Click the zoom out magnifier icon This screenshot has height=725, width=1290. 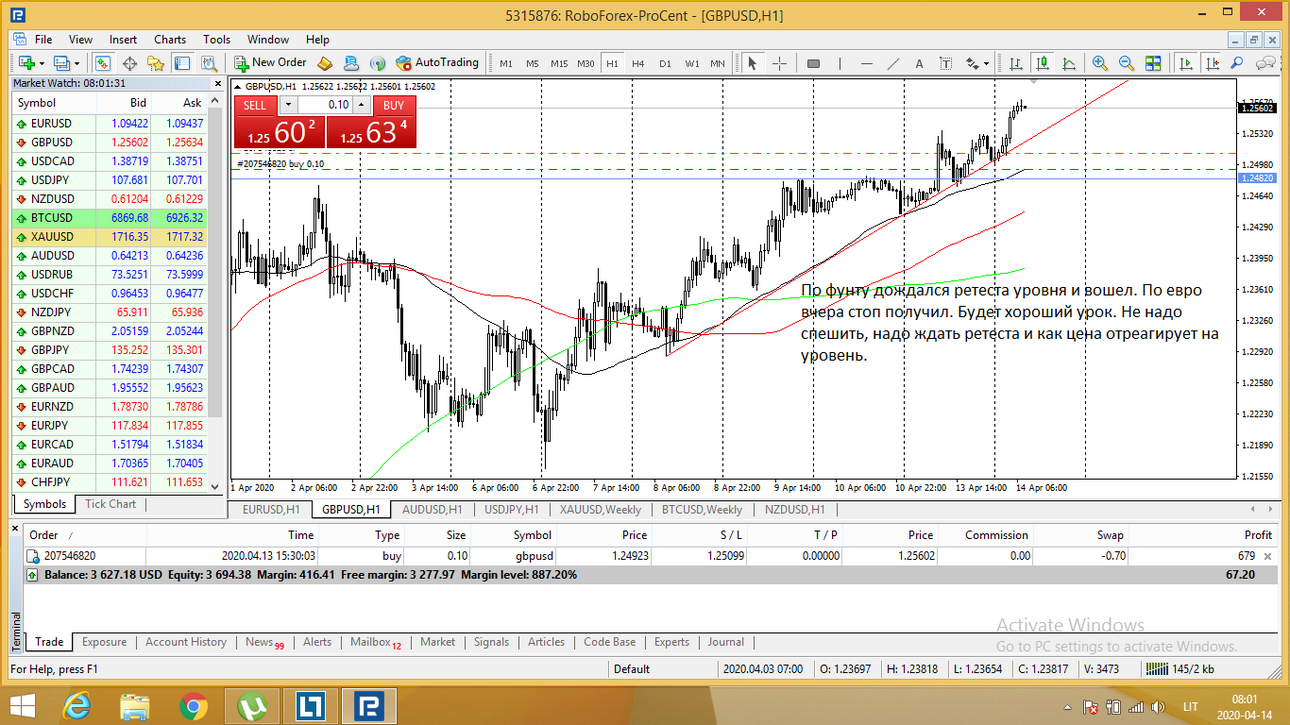click(x=1126, y=63)
